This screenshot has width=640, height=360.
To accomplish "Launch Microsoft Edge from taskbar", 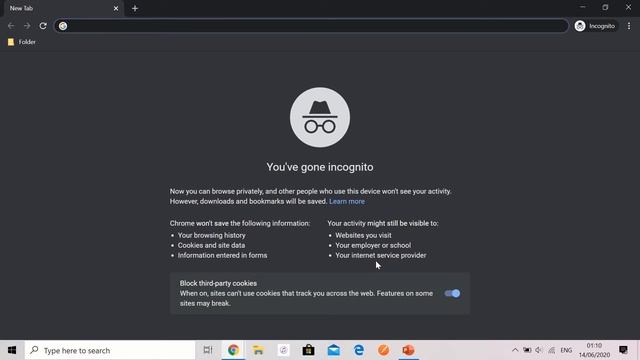I will 359,350.
